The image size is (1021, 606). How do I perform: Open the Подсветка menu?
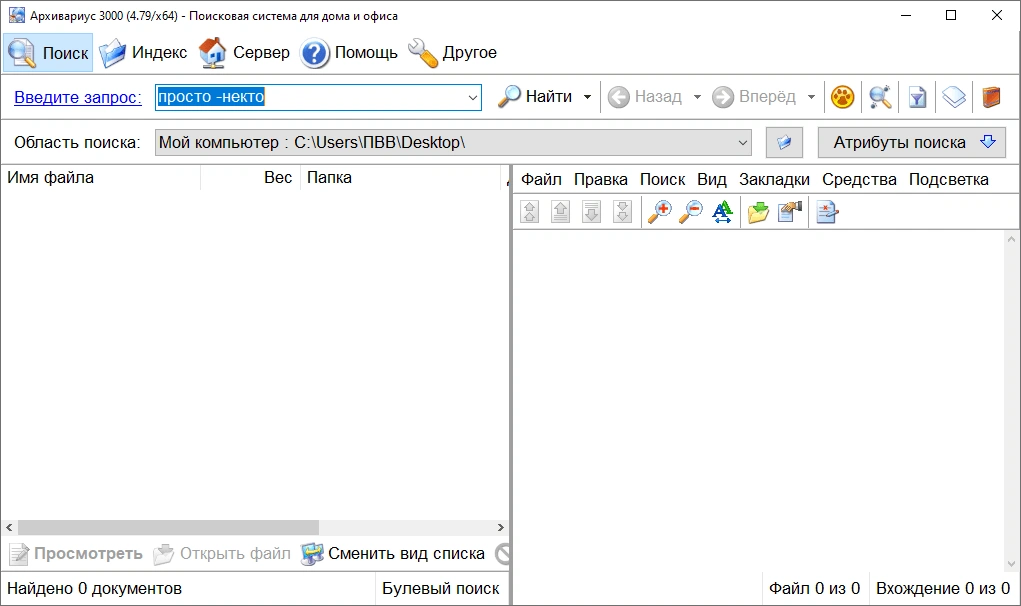click(949, 180)
